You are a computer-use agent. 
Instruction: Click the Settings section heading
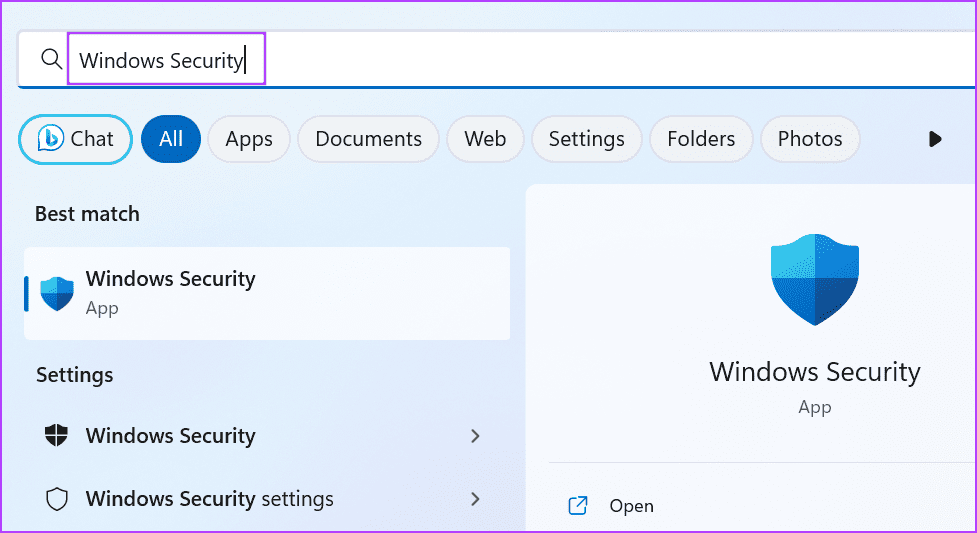(74, 375)
